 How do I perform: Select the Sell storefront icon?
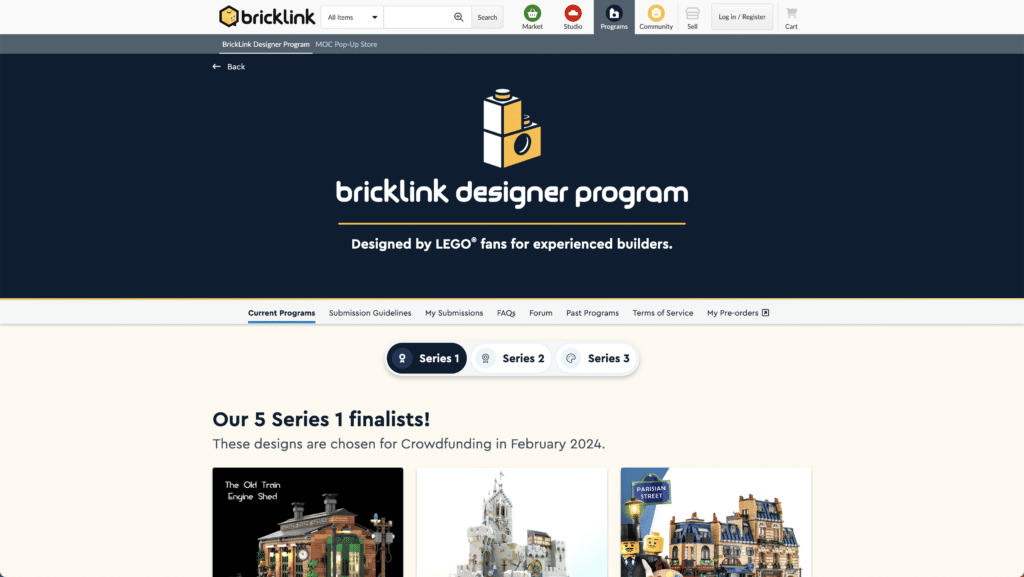(x=691, y=16)
